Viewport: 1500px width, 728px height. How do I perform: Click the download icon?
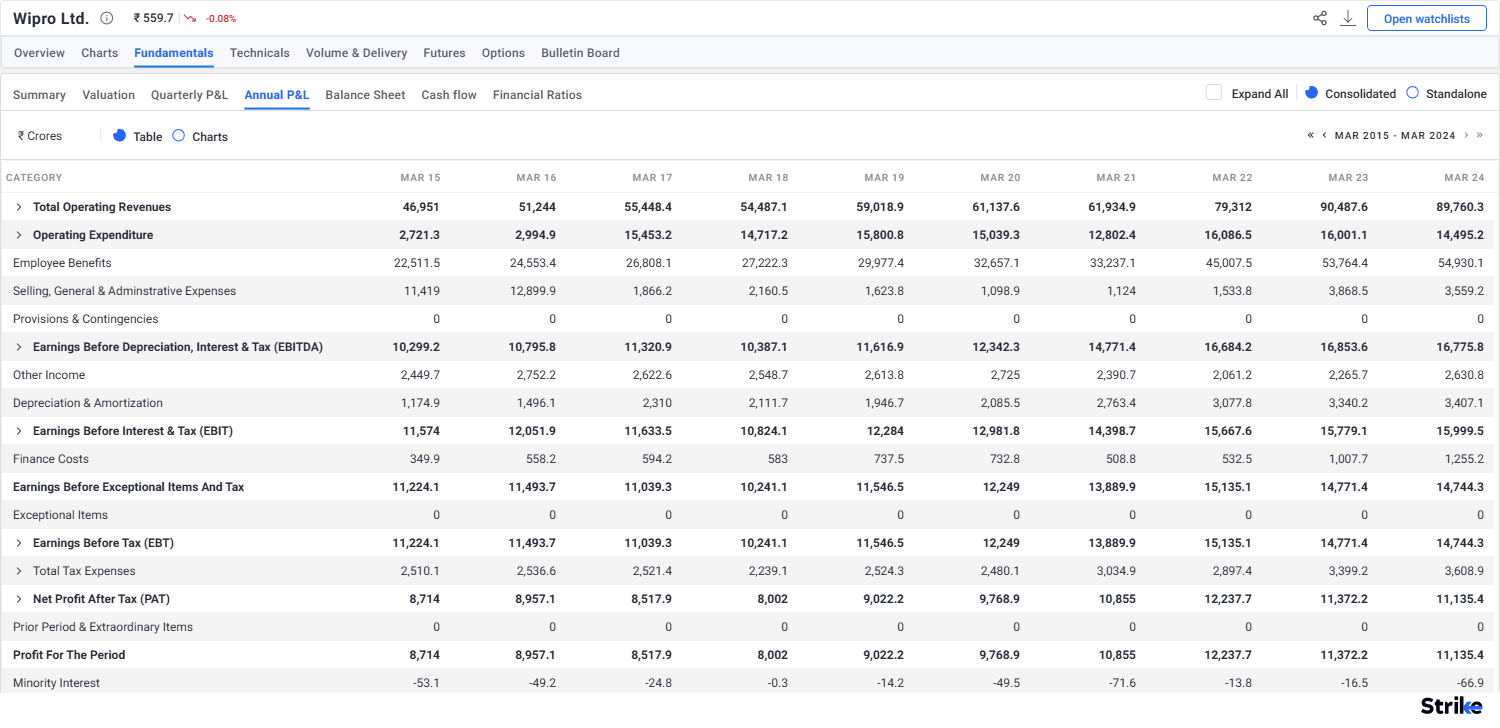click(1348, 18)
